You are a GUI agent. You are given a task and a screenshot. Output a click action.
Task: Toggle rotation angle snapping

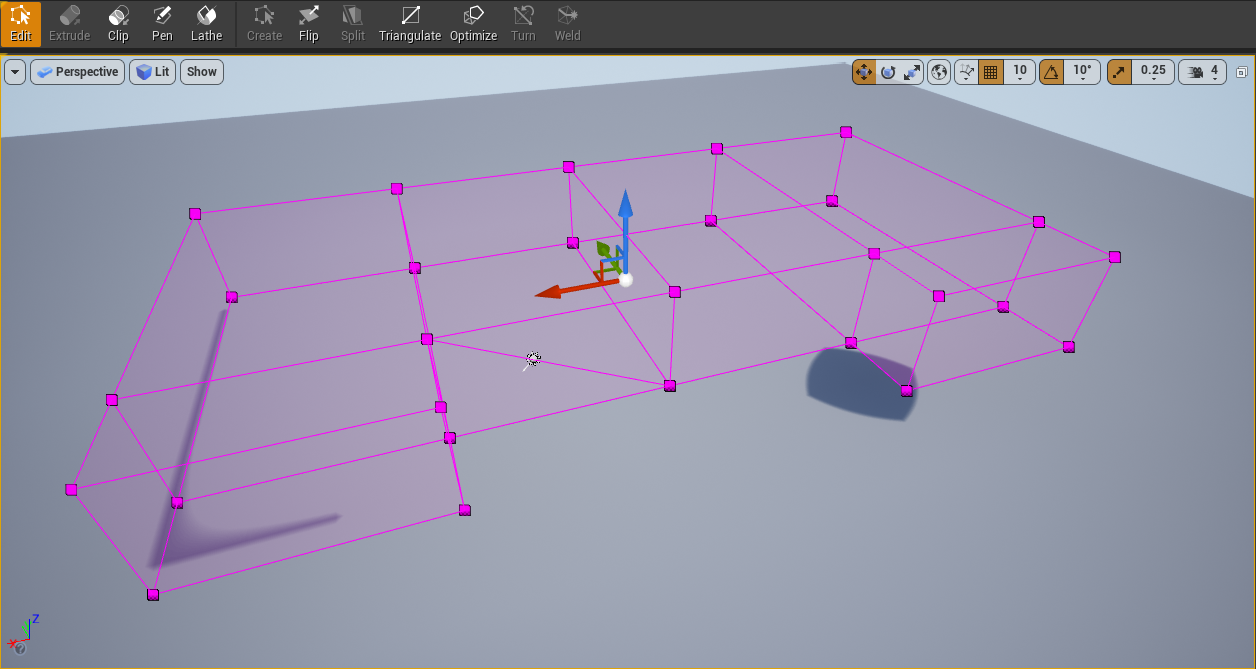[1052, 72]
